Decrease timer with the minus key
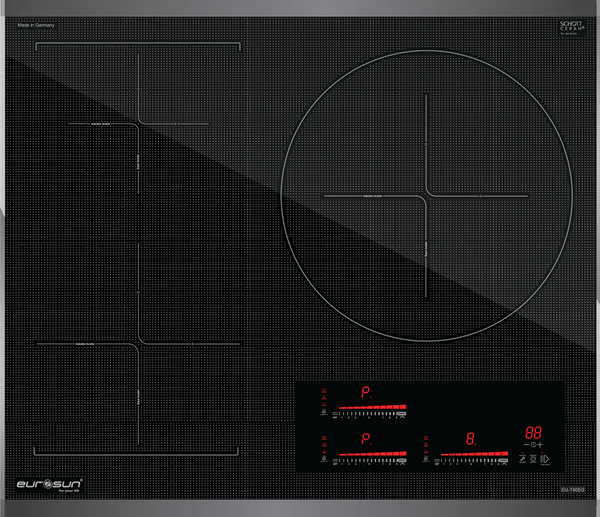This screenshot has height=517, width=600. coord(527,445)
